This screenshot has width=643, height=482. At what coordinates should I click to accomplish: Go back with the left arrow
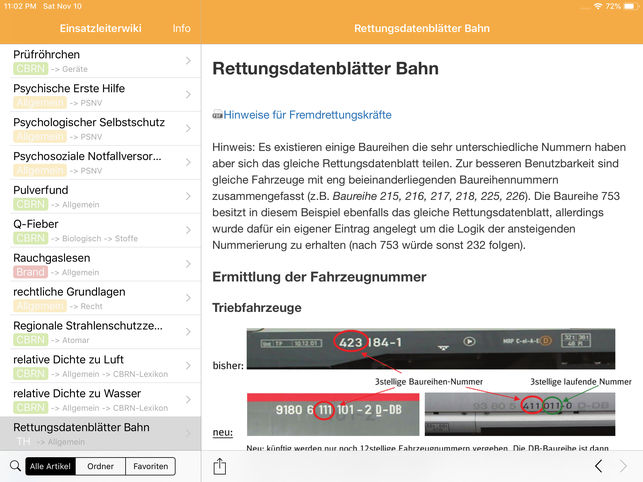tap(598, 466)
